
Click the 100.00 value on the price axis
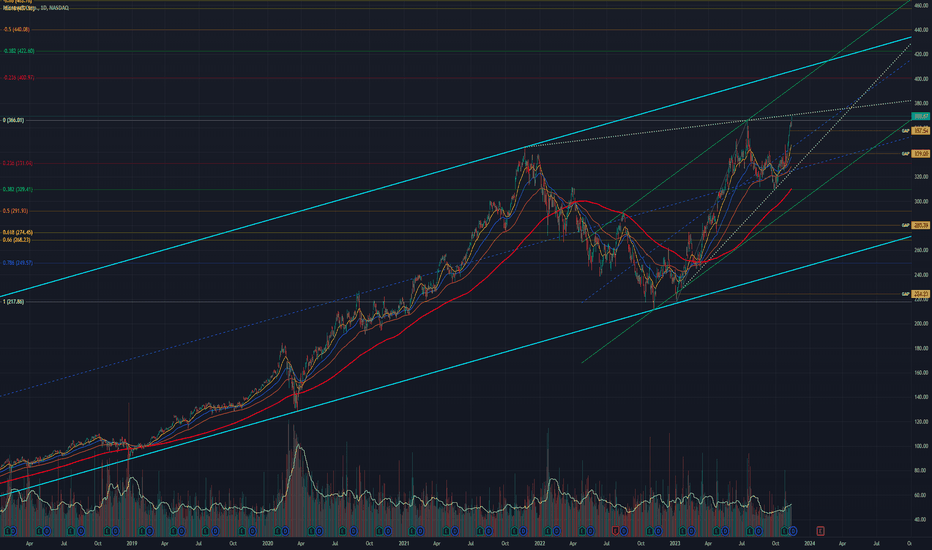[921, 447]
